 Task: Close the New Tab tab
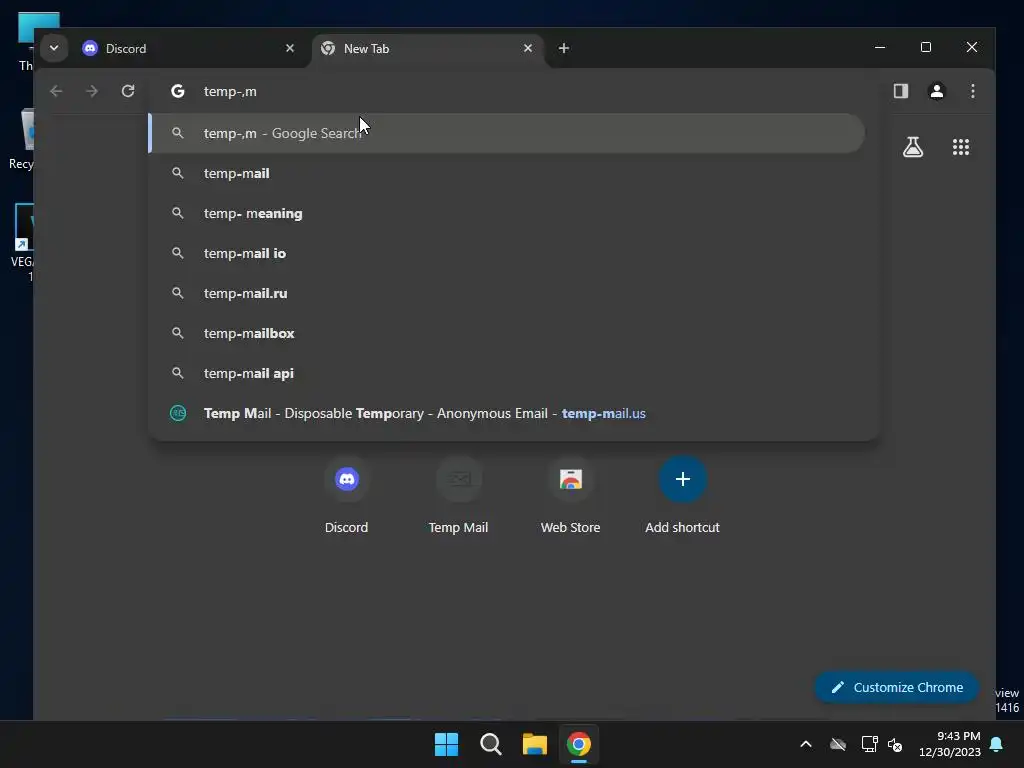(x=528, y=48)
